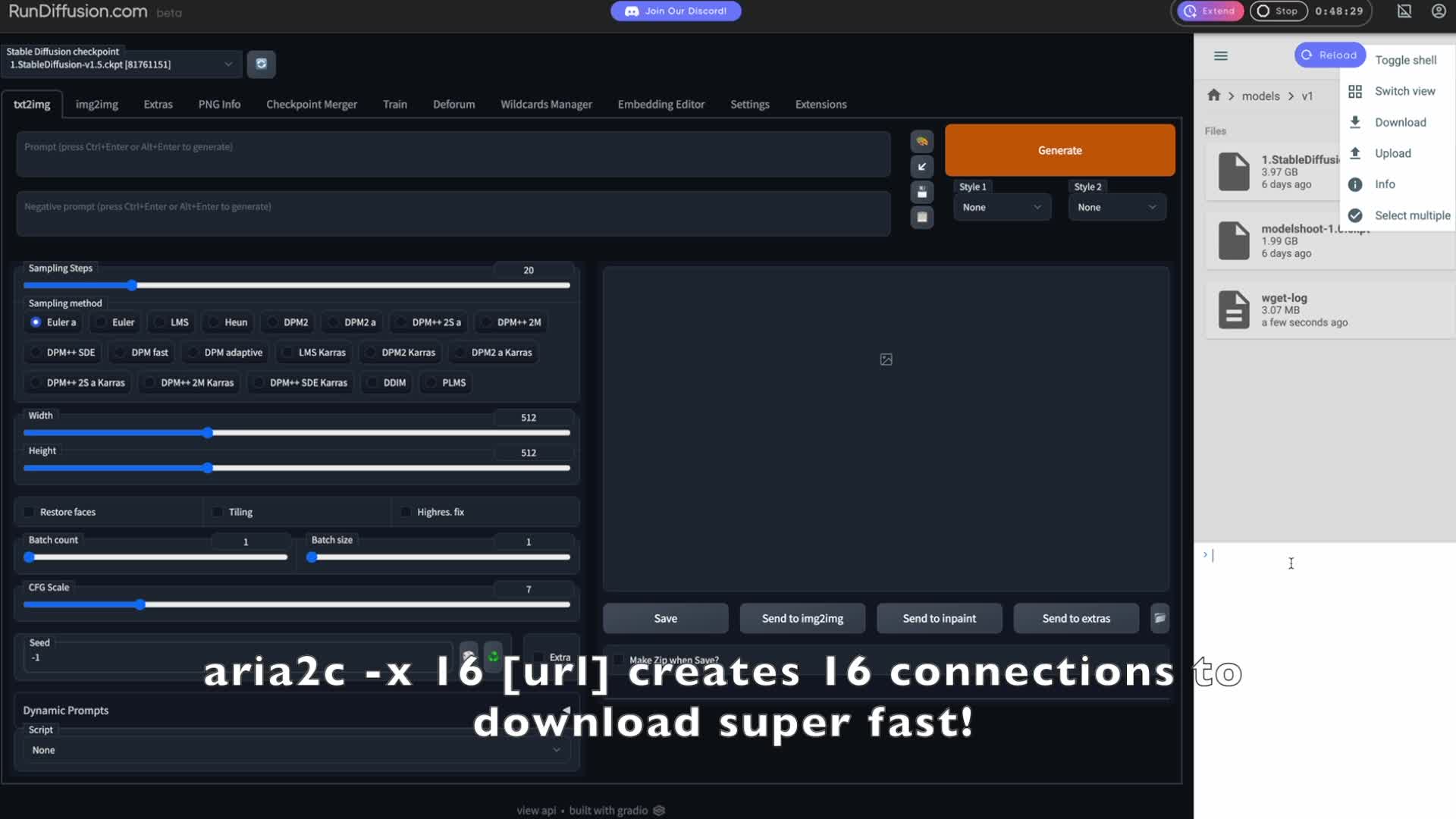1456x819 pixels.
Task: Click the Info circle icon
Action: point(1355,184)
